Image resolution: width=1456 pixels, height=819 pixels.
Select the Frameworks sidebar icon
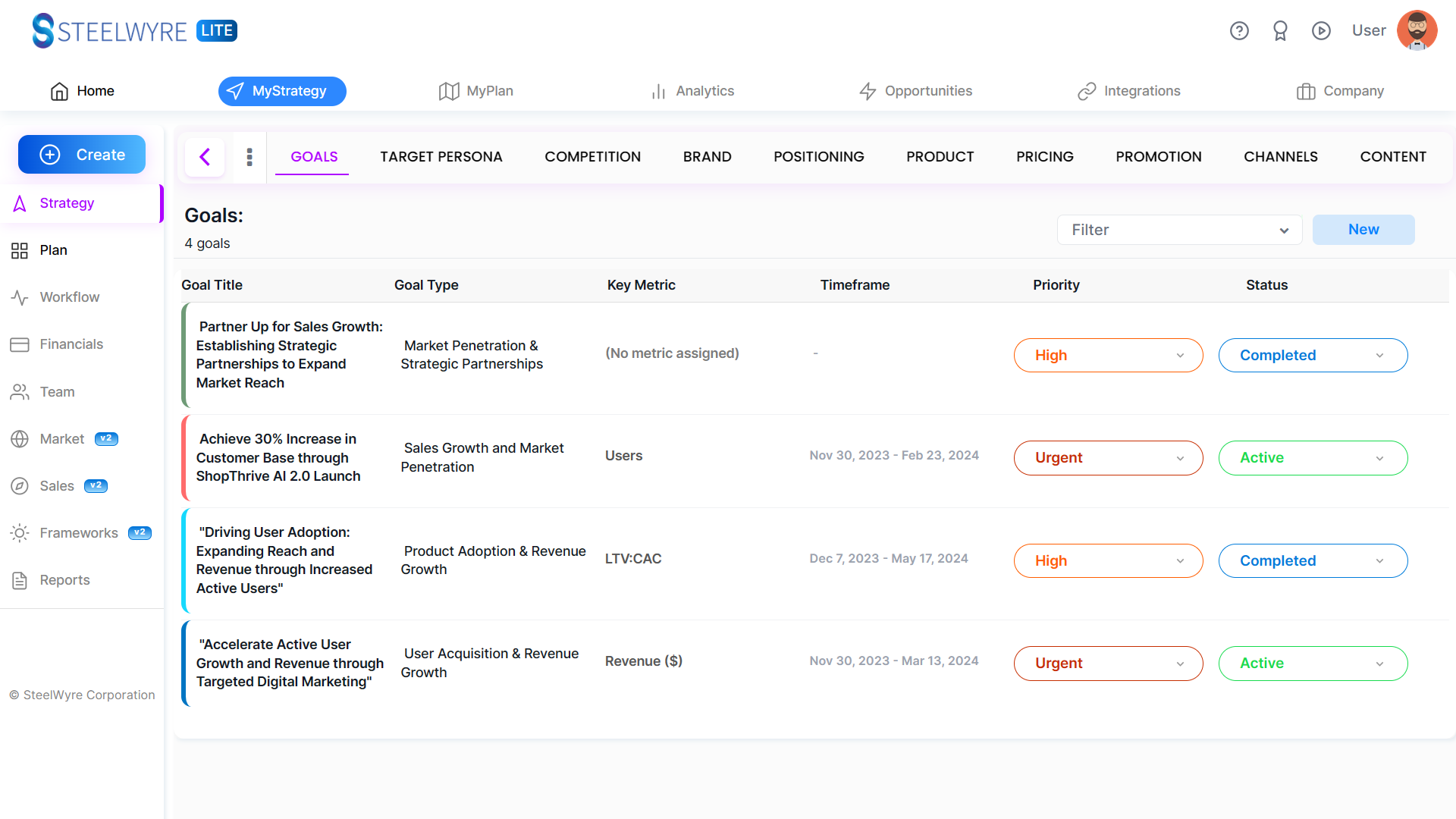tap(19, 533)
